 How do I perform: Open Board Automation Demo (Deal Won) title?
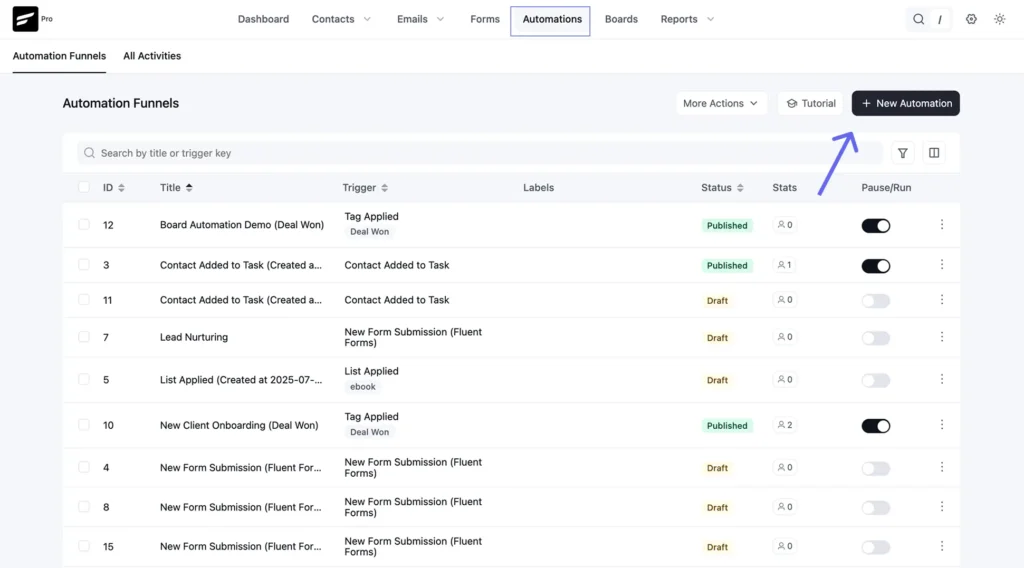(242, 225)
